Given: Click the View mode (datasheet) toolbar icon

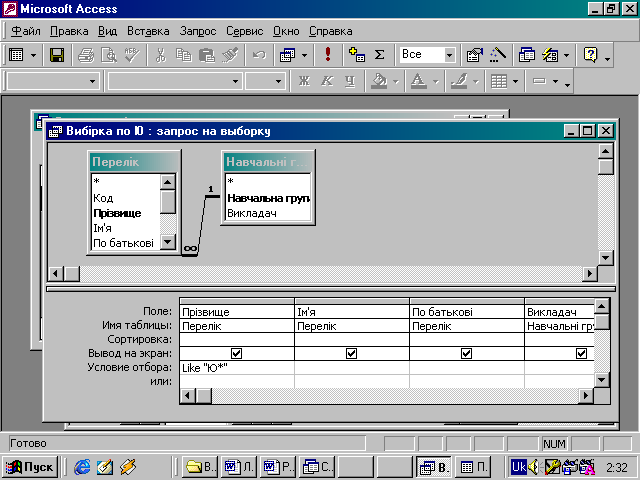Looking at the screenshot, I should click(16, 55).
